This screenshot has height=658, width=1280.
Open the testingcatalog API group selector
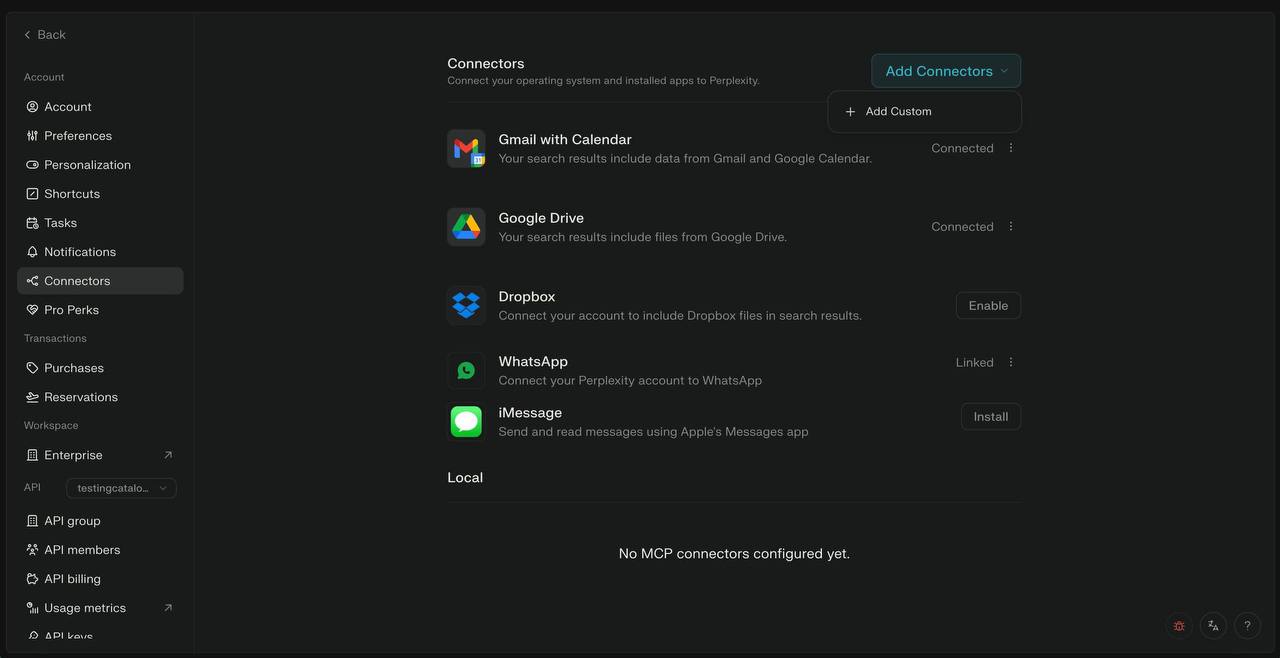tap(121, 488)
